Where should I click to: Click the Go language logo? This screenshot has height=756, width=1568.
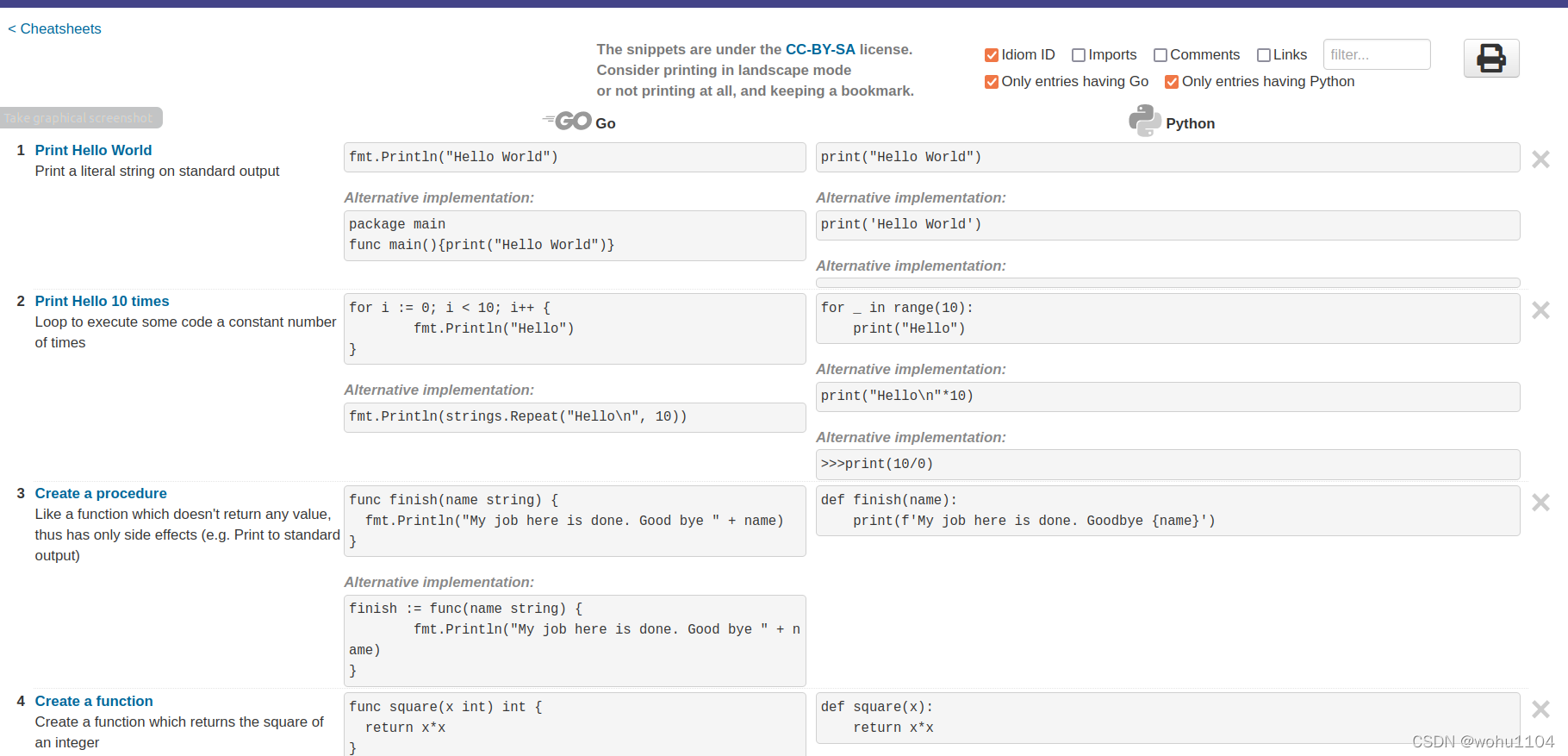[568, 122]
